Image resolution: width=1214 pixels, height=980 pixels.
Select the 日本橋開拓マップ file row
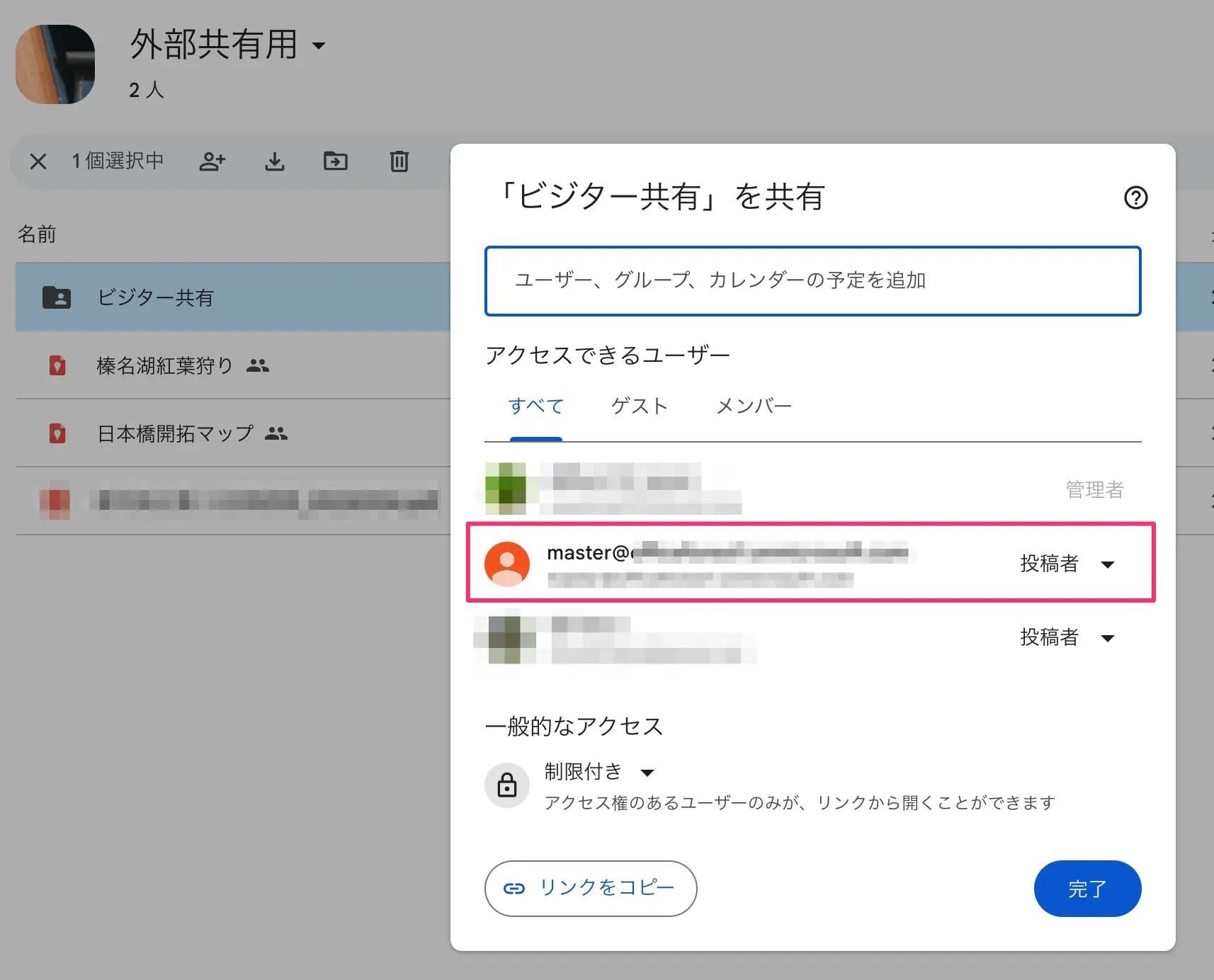coord(175,433)
